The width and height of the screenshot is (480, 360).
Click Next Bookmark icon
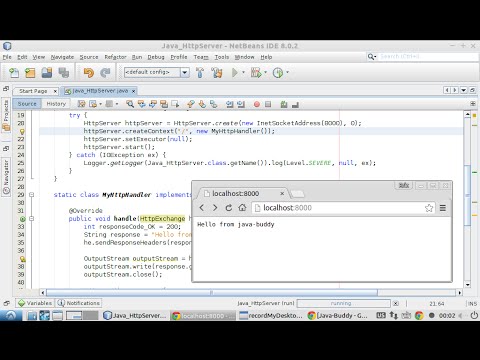coord(202,104)
